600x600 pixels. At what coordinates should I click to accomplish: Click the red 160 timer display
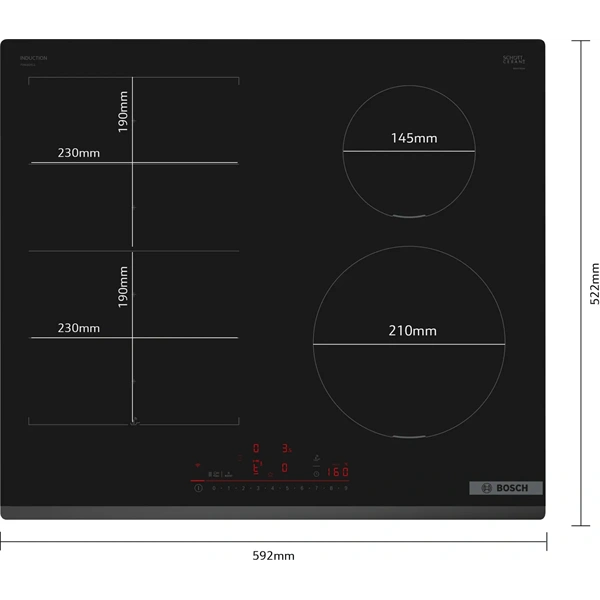[337, 472]
